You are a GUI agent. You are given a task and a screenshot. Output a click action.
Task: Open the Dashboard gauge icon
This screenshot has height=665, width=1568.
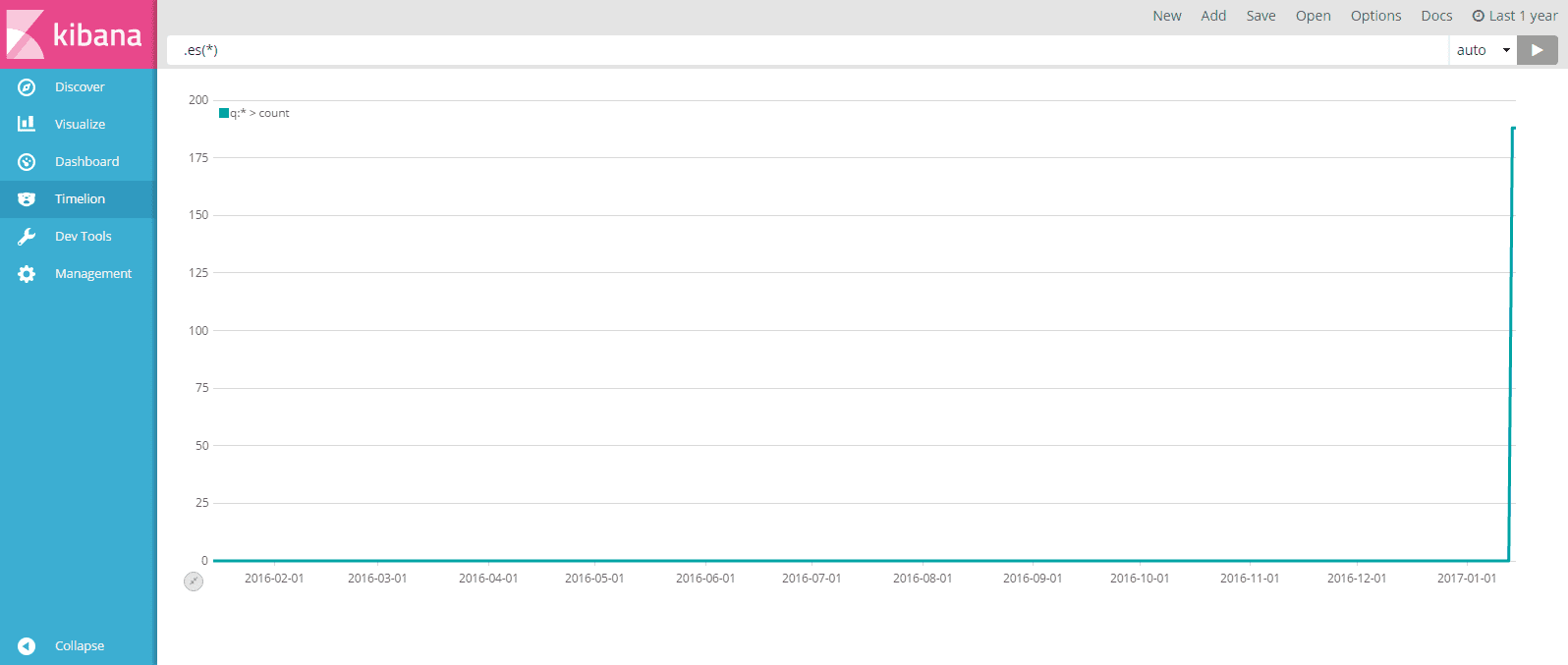pos(27,162)
